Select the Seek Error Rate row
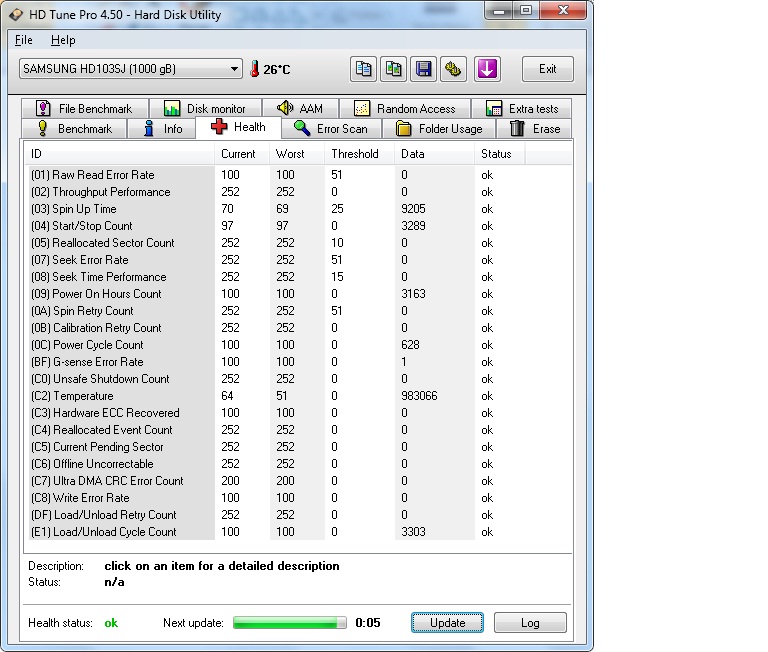The height and width of the screenshot is (652, 768). click(x=276, y=260)
